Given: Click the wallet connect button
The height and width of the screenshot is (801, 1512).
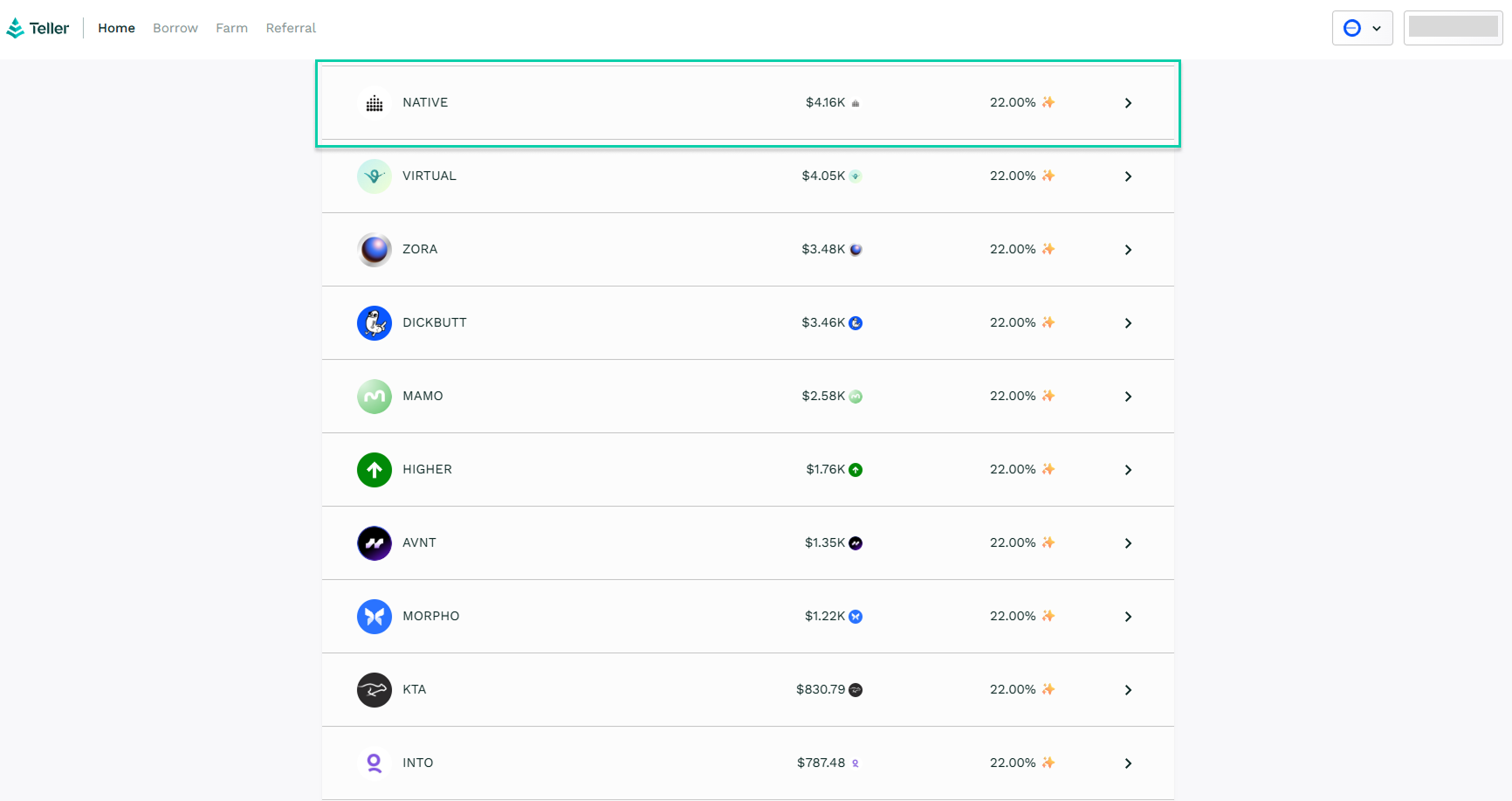Looking at the screenshot, I should (x=1453, y=28).
